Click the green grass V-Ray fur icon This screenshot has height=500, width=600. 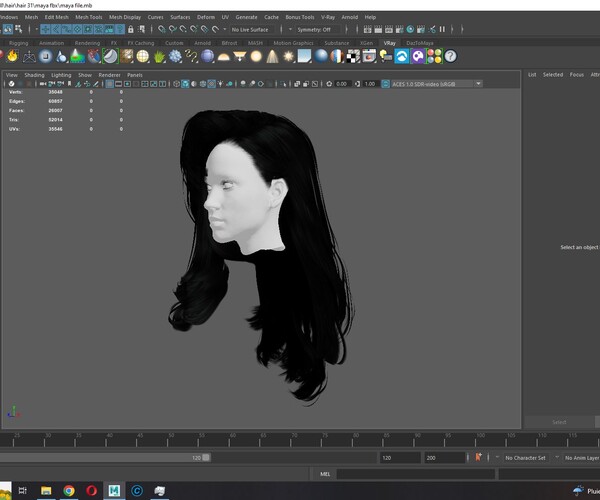[x=159, y=56]
